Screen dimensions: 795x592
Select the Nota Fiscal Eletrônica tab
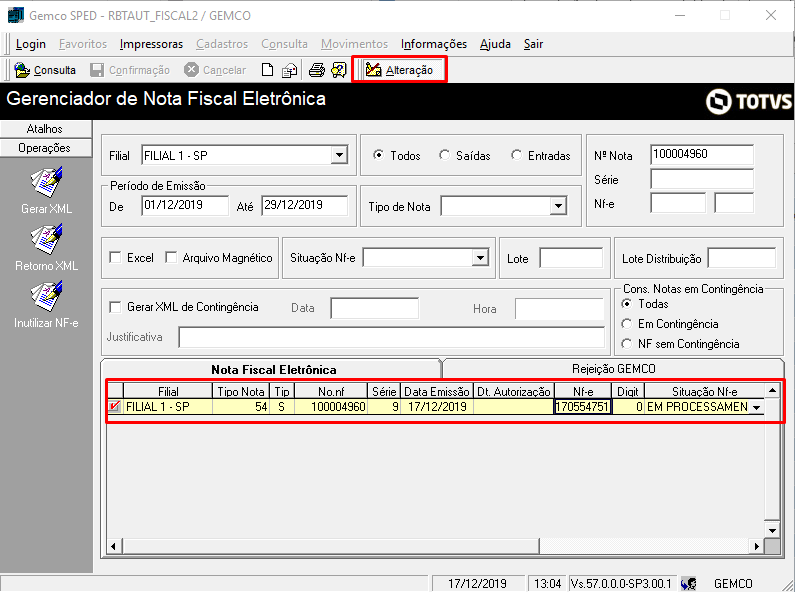point(273,369)
